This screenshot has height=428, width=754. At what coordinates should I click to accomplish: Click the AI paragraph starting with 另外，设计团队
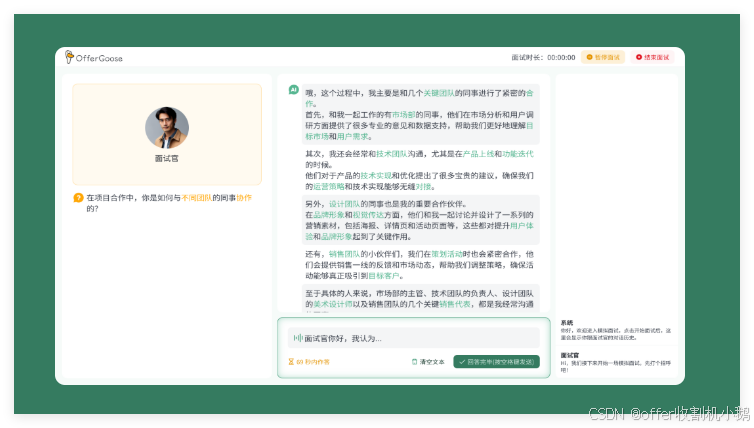tap(420, 220)
